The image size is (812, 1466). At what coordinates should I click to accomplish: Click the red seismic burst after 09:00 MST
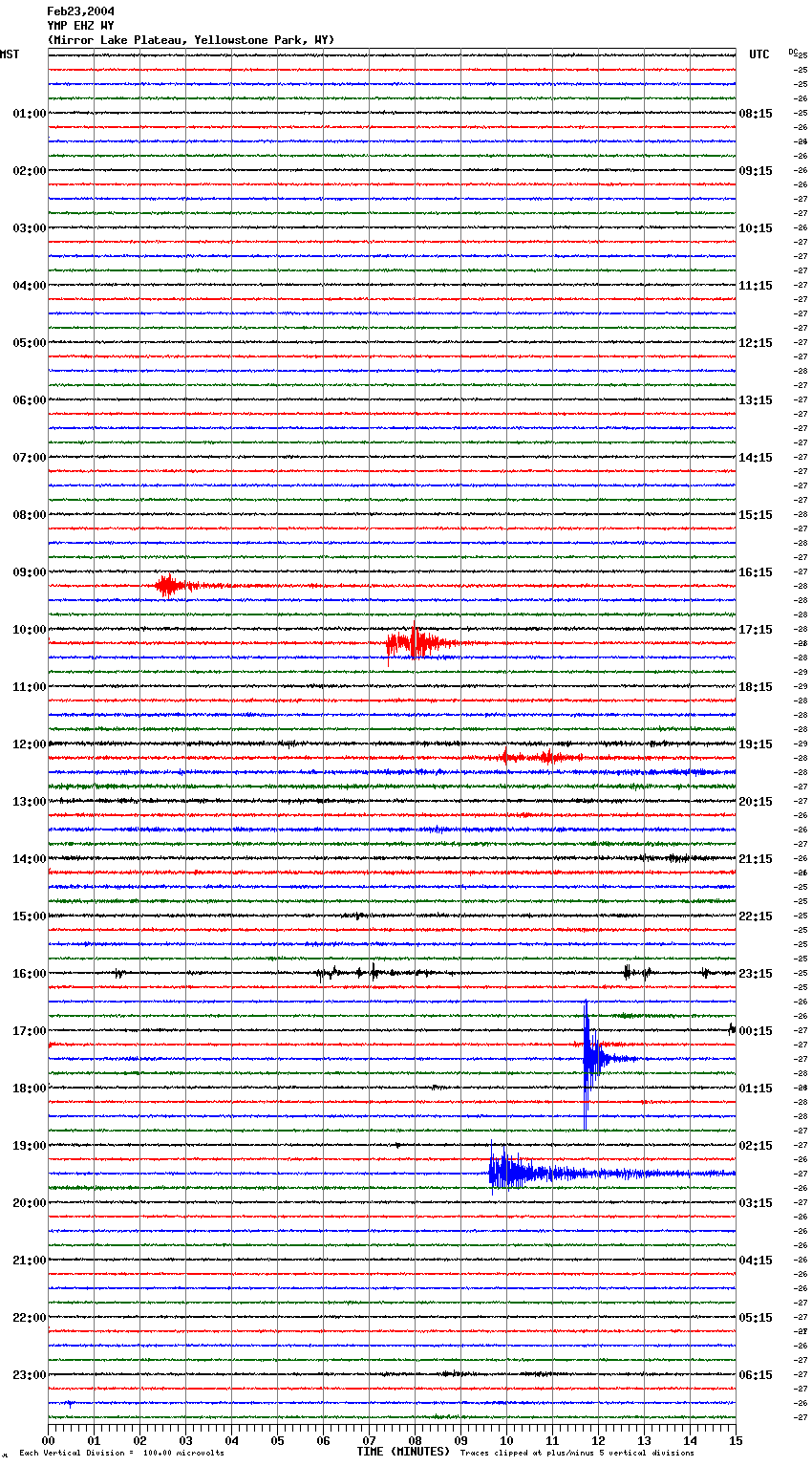pyautogui.click(x=177, y=586)
